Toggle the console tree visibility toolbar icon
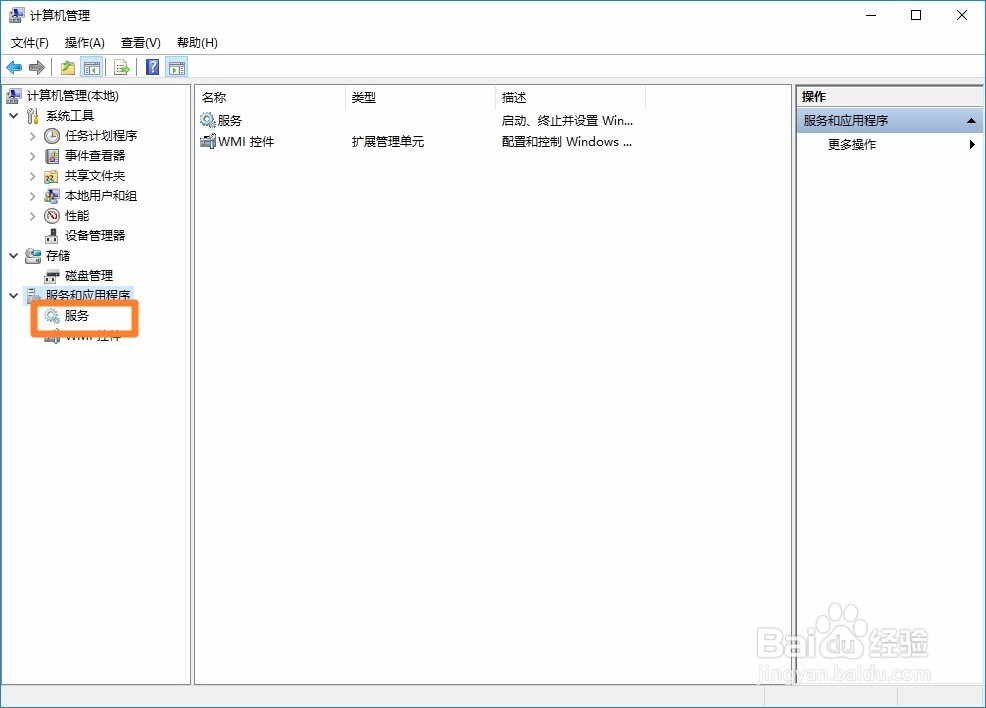The height and width of the screenshot is (708, 986). (x=90, y=66)
